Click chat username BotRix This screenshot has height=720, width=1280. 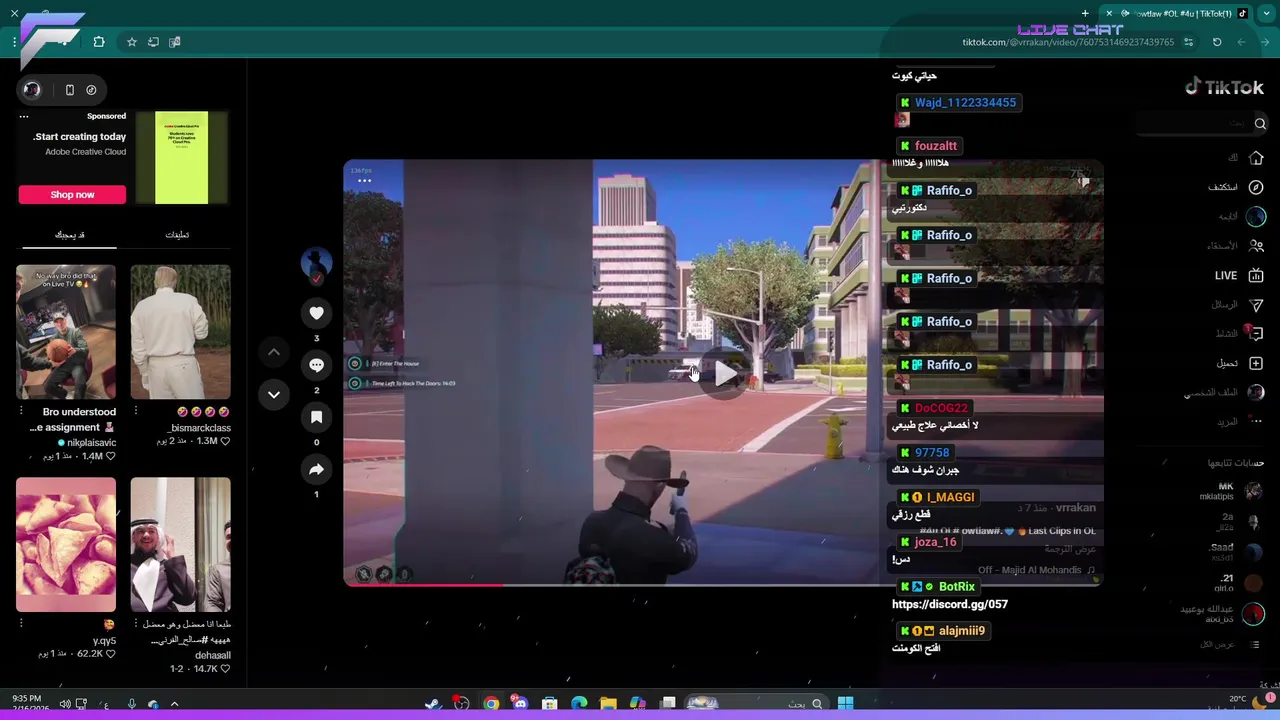tap(957, 587)
